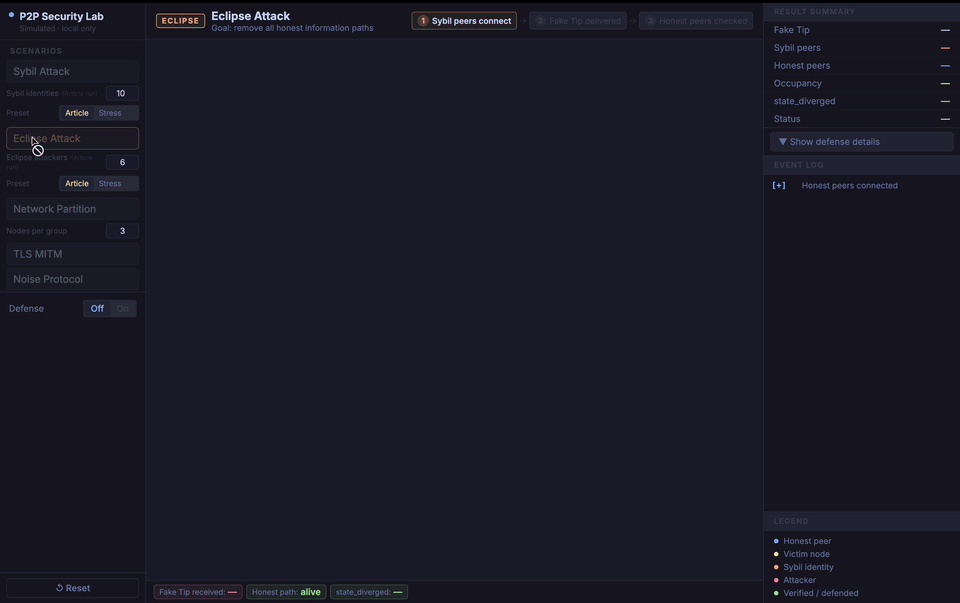Click the step 1 number badge

[422, 21]
